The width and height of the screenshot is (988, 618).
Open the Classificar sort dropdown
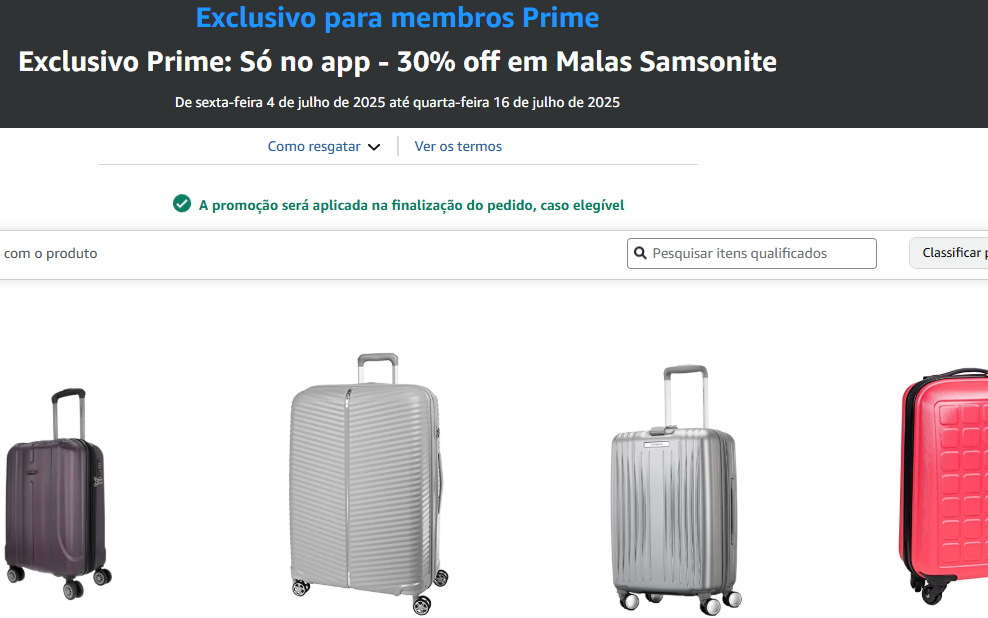(x=950, y=253)
